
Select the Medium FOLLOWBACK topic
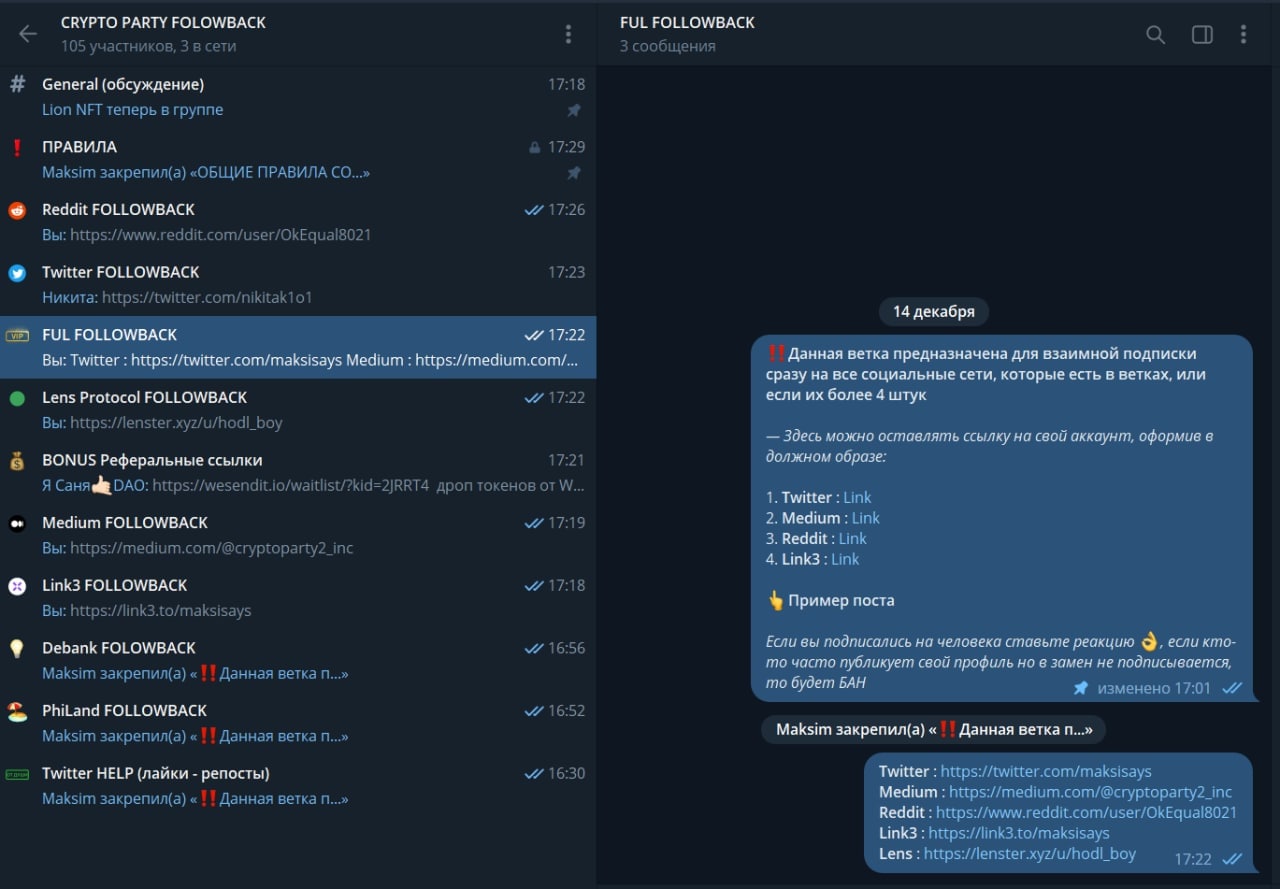298,535
